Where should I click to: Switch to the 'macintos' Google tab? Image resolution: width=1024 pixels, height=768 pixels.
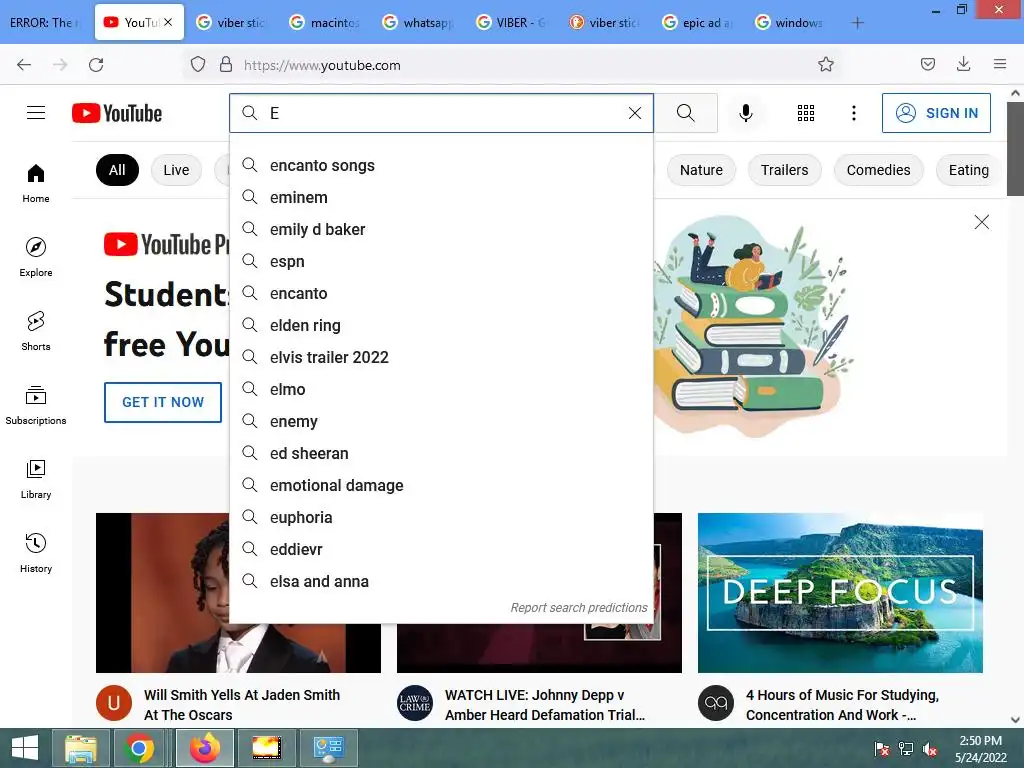coord(325,22)
